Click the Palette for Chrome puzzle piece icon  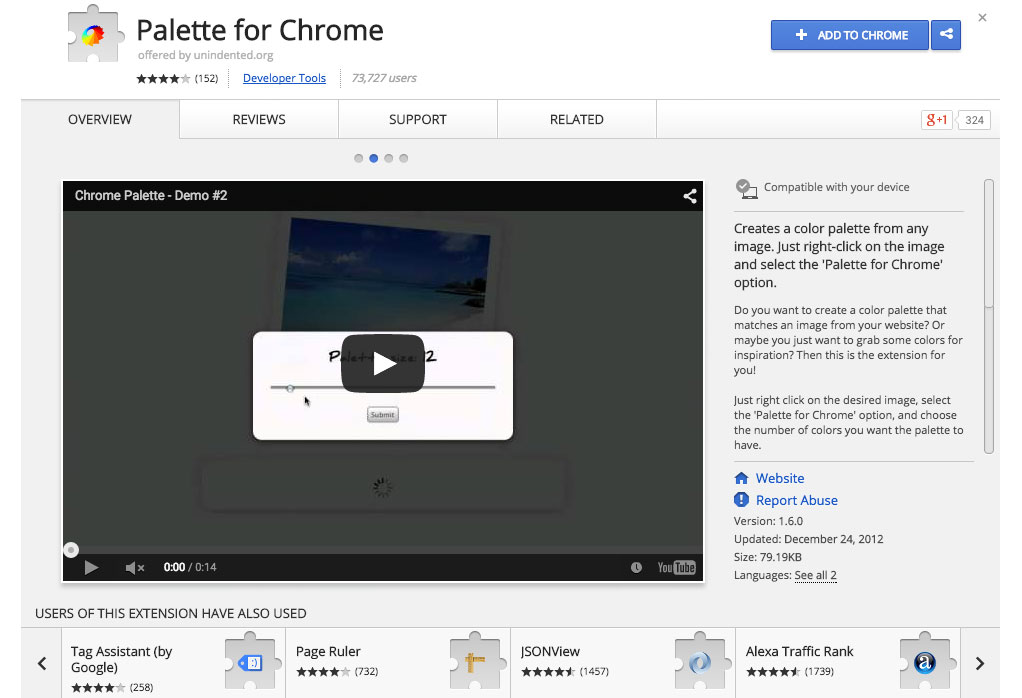[x=94, y=33]
